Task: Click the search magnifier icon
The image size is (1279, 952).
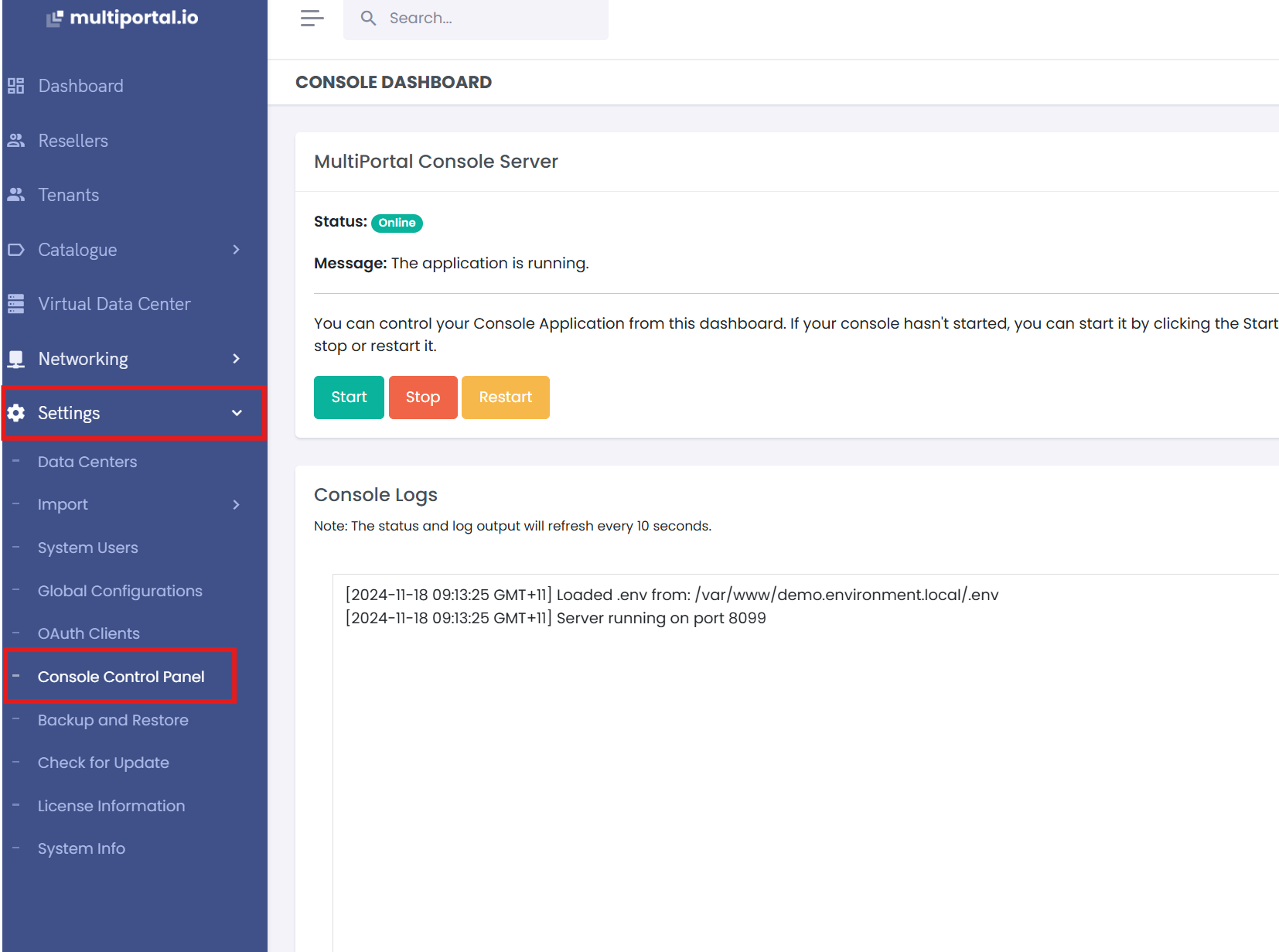Action: pyautogui.click(x=369, y=18)
